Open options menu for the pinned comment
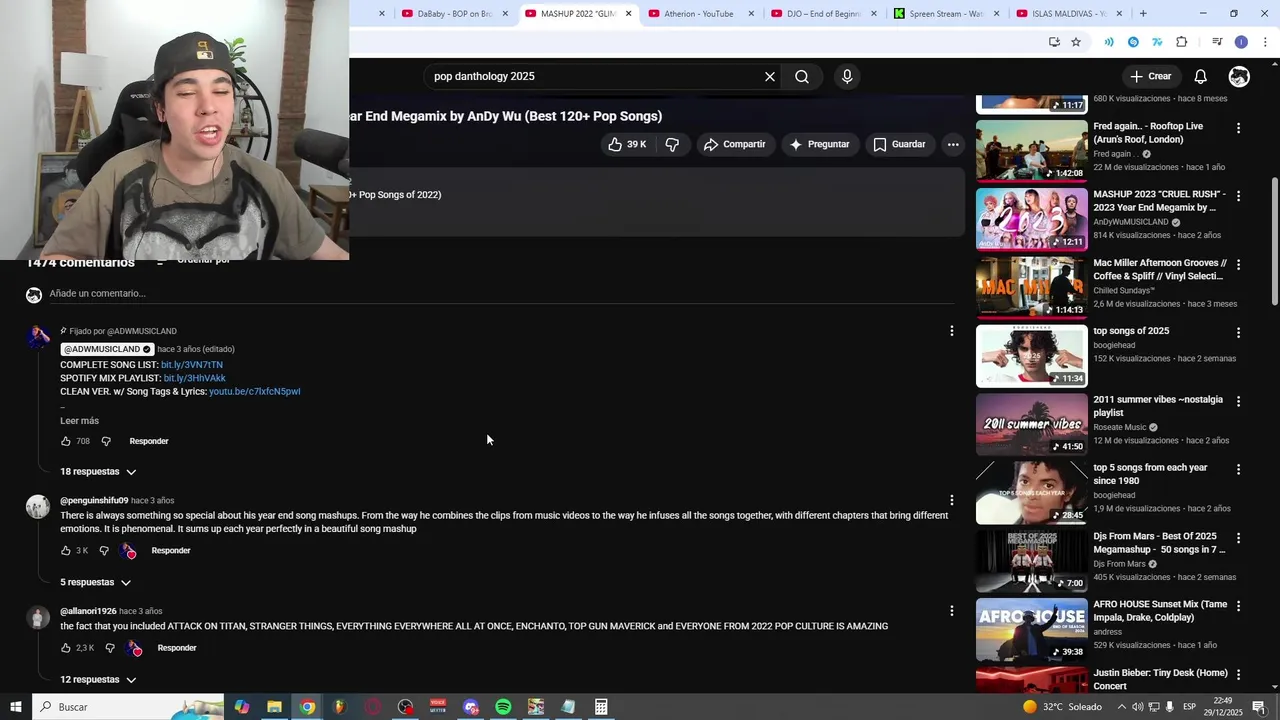1280x720 pixels. (x=952, y=331)
